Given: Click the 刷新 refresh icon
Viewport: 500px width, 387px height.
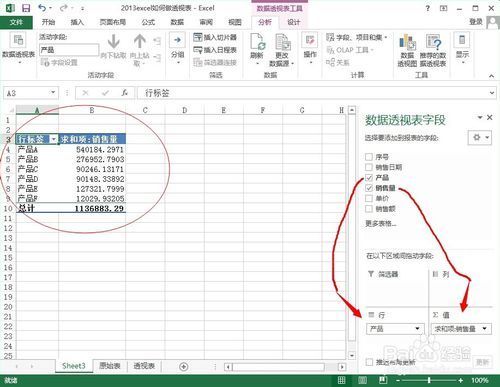Looking at the screenshot, I should [257, 41].
